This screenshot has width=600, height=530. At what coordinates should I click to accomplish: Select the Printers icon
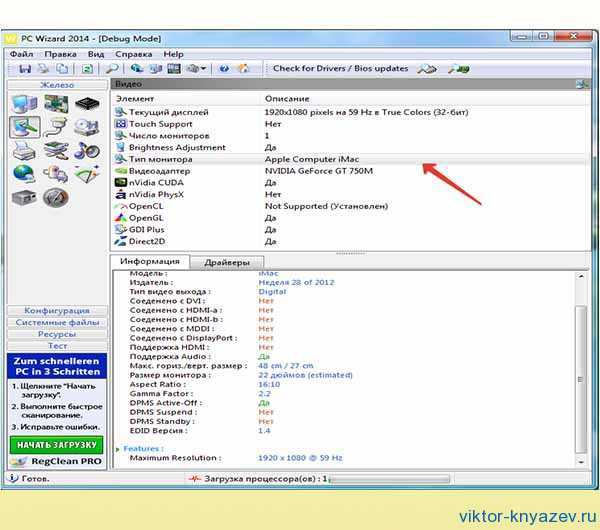(24, 151)
